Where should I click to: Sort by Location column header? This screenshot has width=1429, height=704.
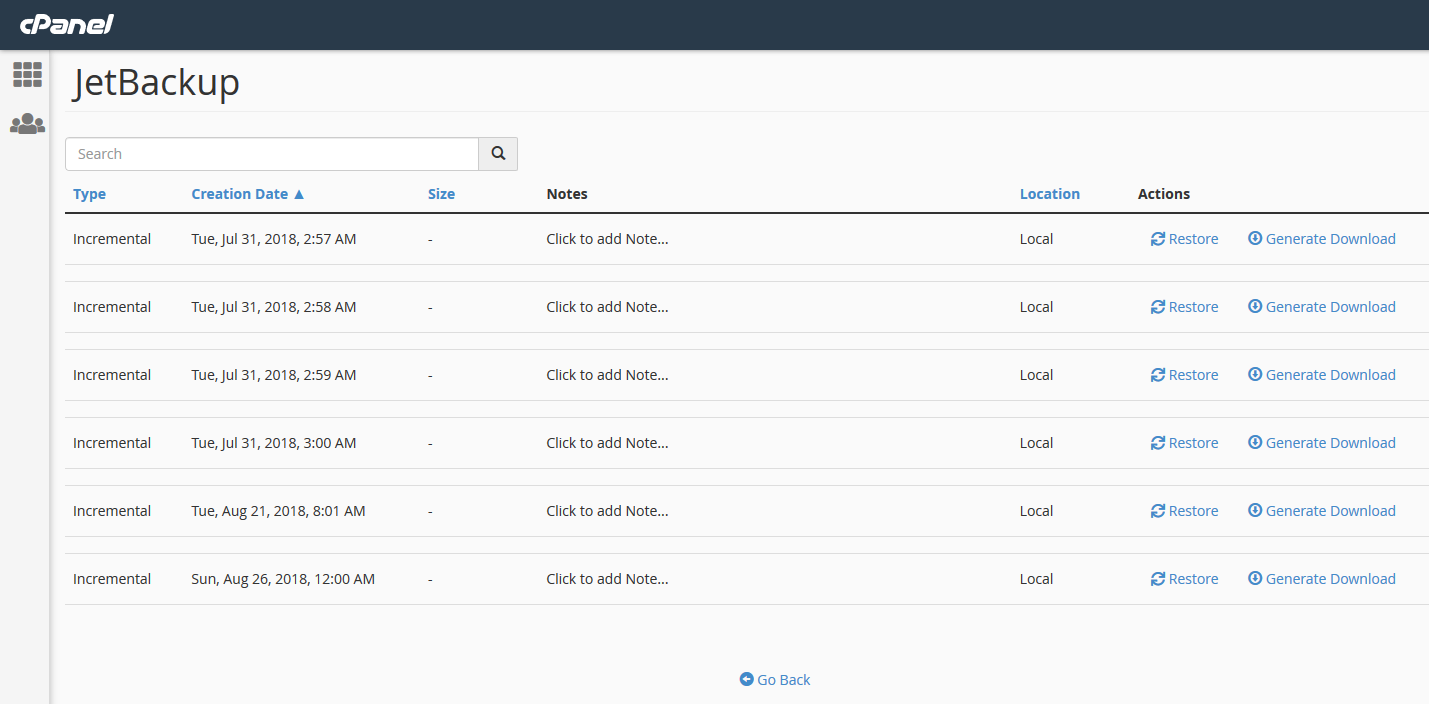[x=1050, y=194]
